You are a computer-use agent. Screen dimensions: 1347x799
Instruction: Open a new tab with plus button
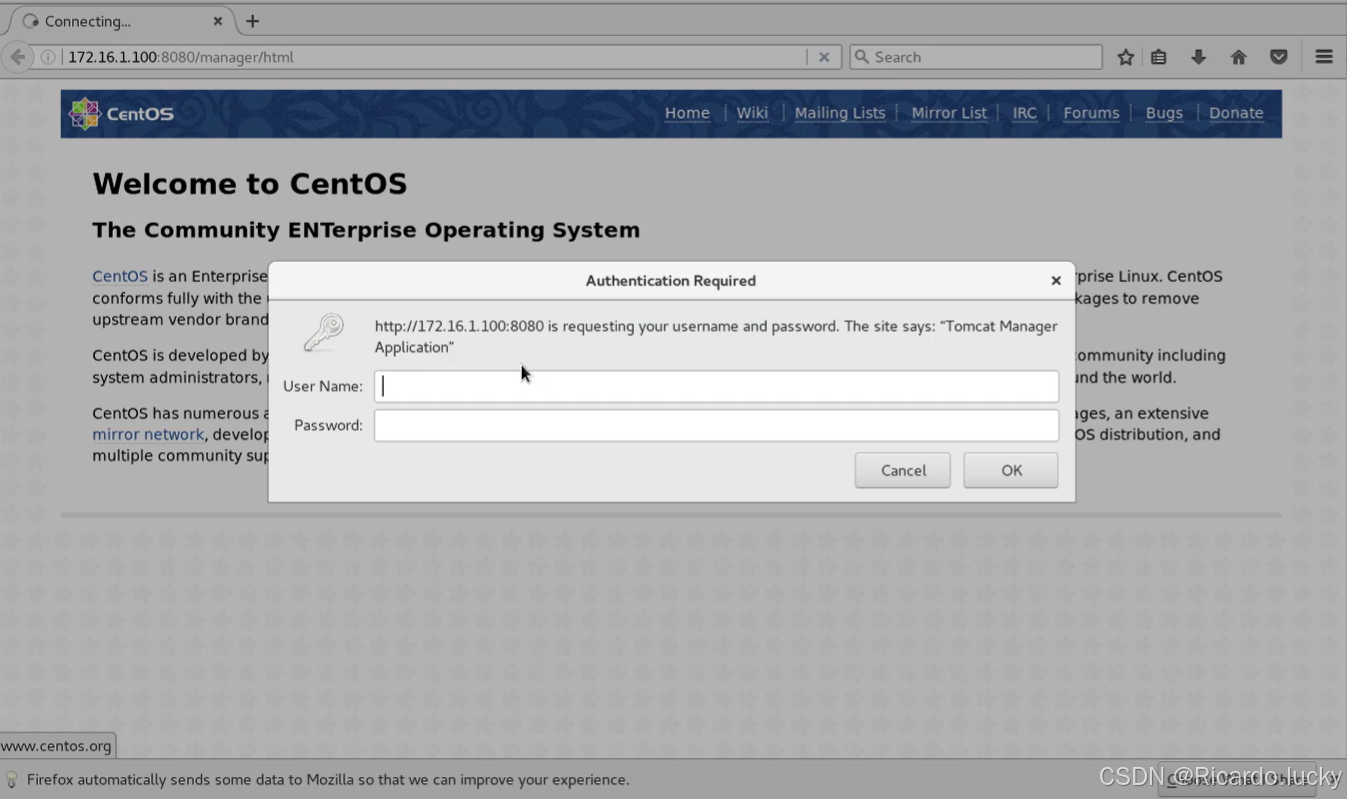point(252,21)
